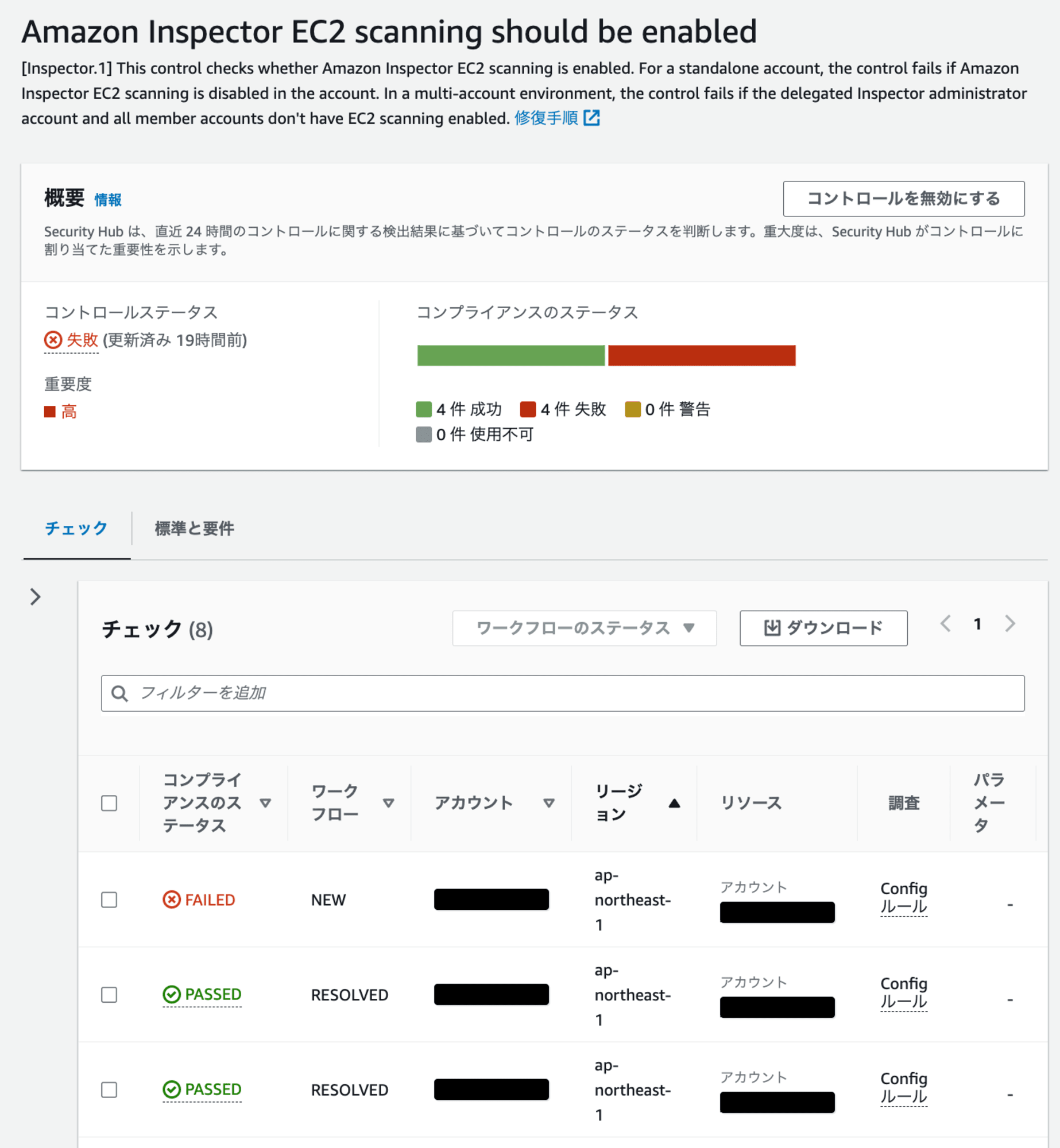Click ap-northeast-1 region in the FAILED row
Screen dimensions: 1060x1148
coord(633,900)
